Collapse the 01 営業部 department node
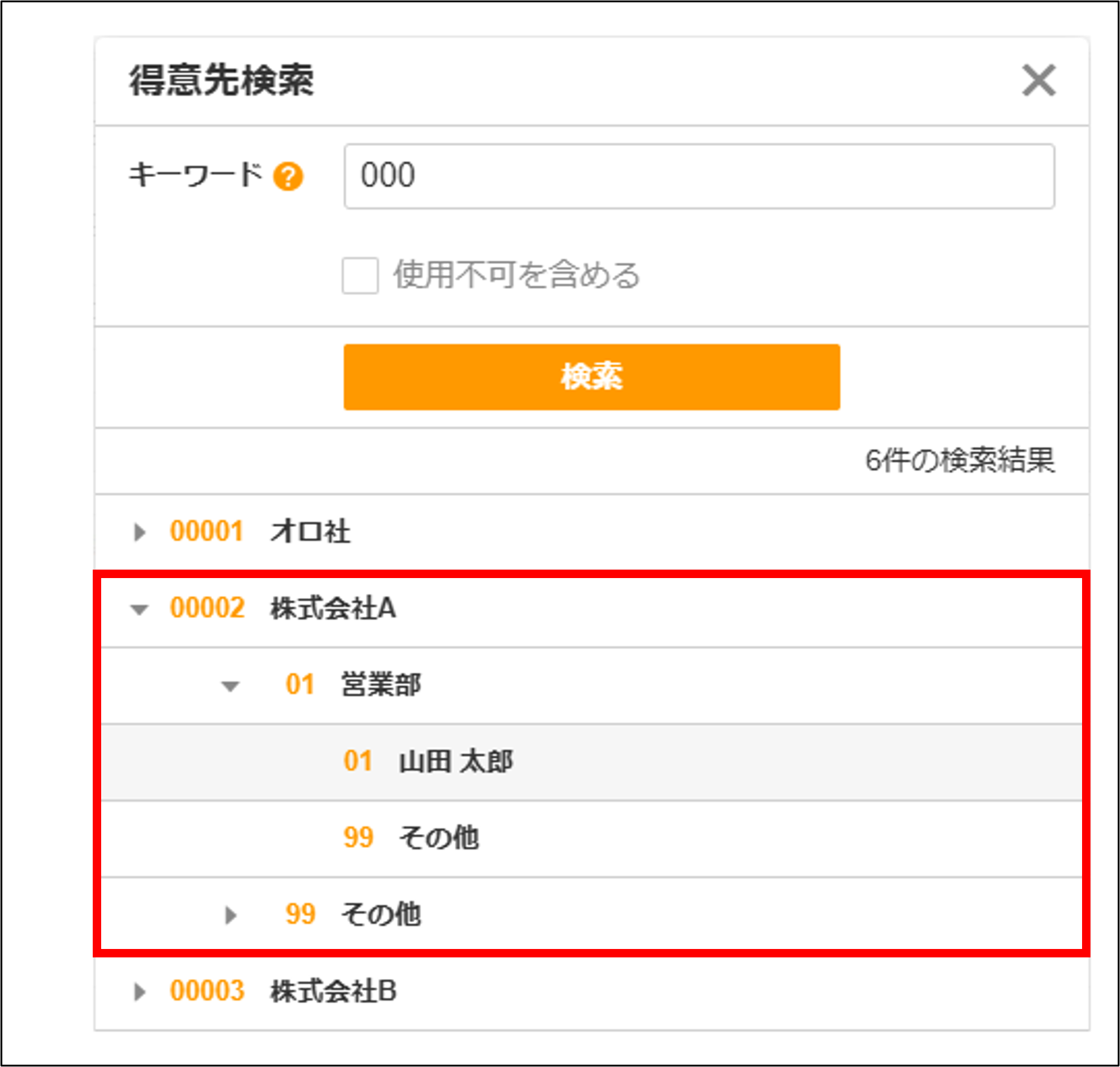Screen dimensions: 1120x1067 click(x=230, y=685)
